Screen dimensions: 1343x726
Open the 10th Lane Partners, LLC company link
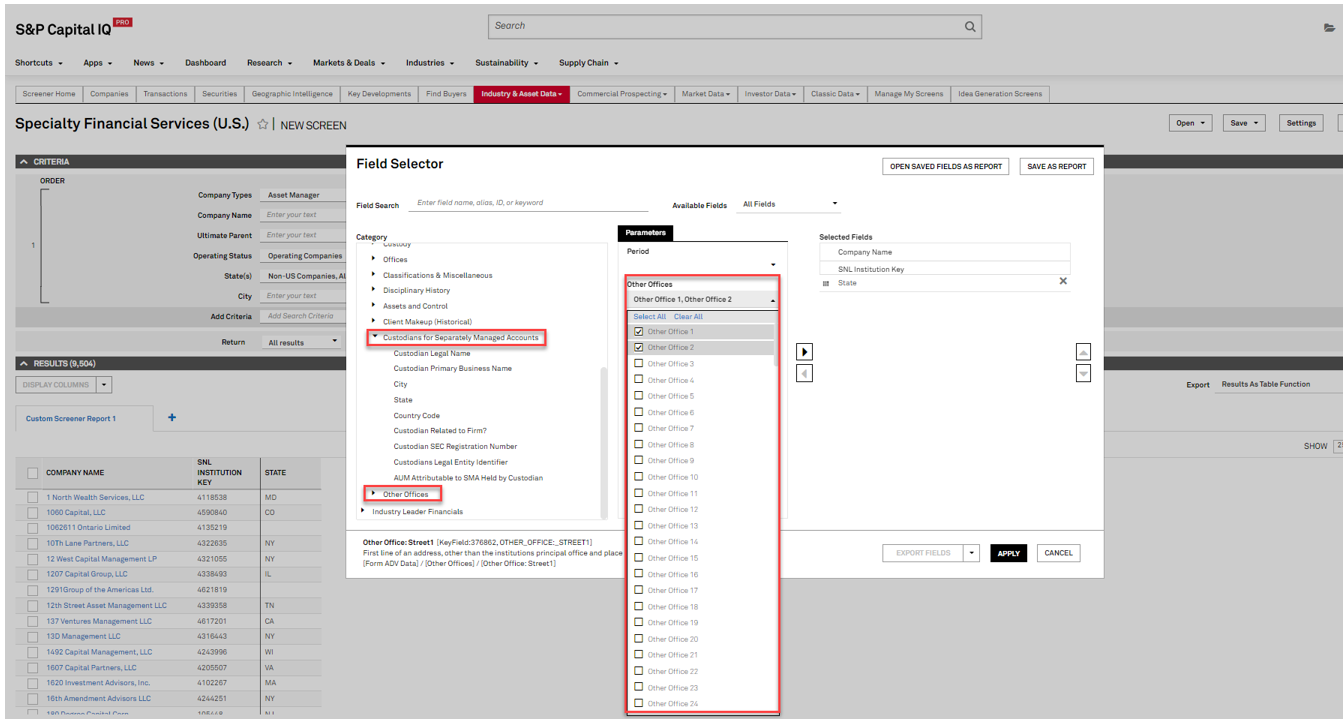87,543
